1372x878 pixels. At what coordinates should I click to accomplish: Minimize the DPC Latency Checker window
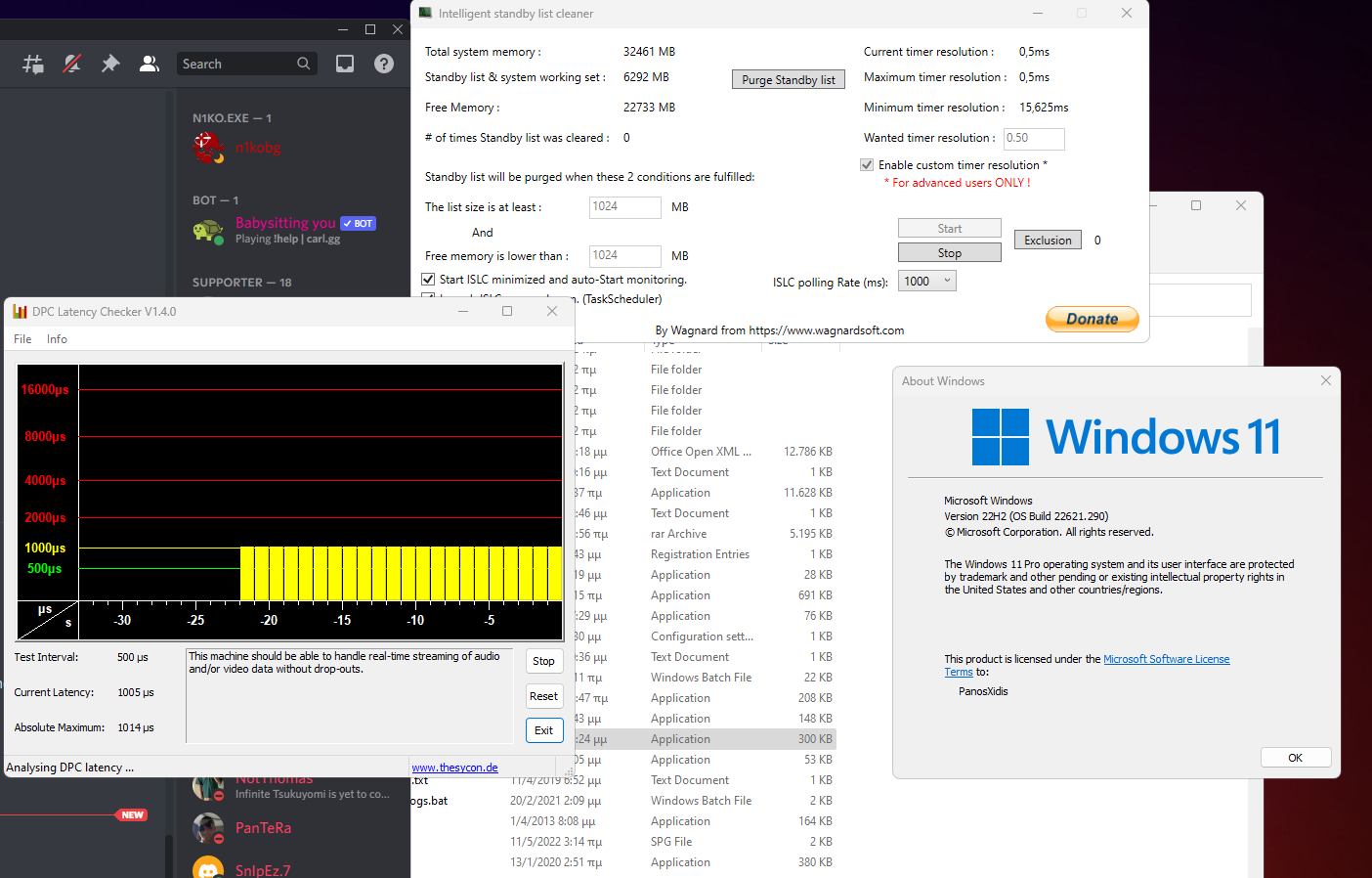[x=463, y=311]
